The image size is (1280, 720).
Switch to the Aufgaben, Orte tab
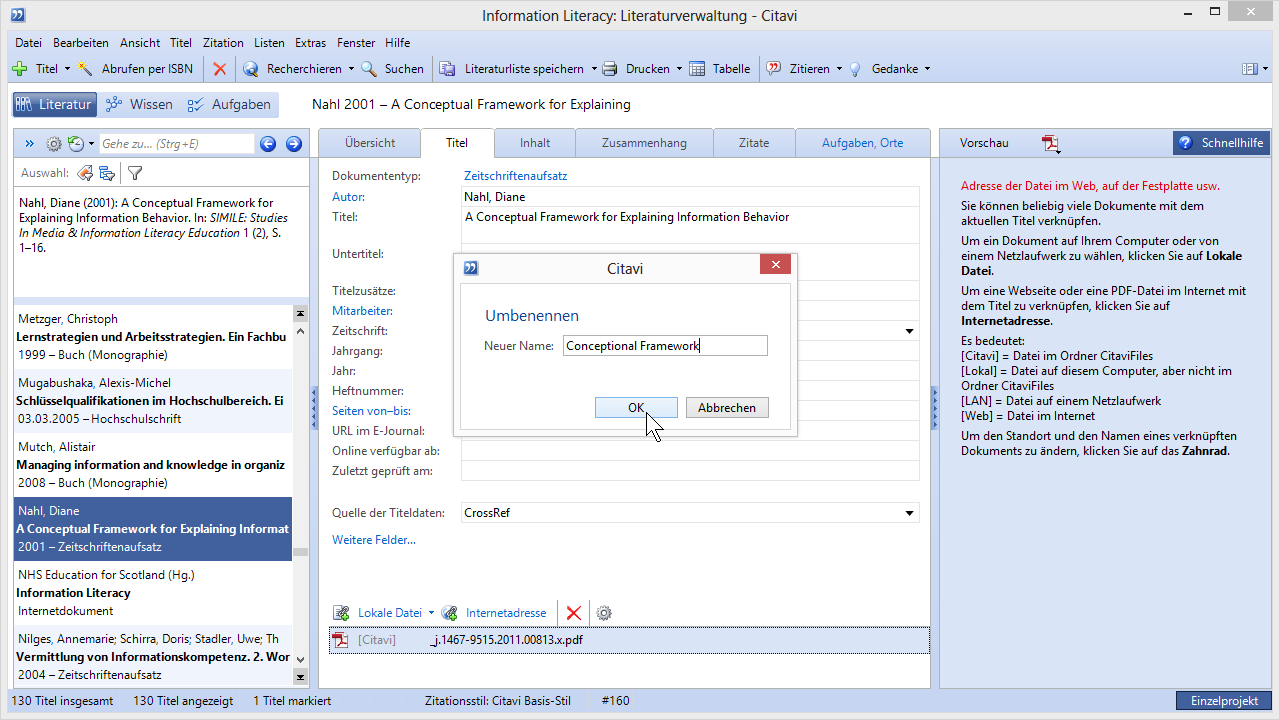pos(862,143)
